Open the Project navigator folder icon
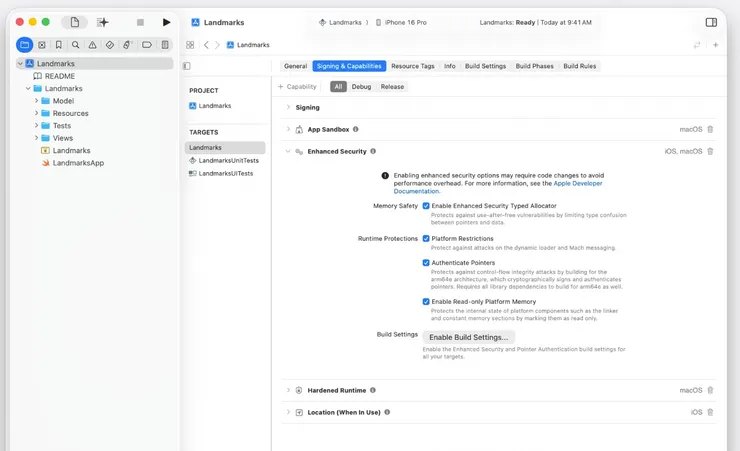 click(x=25, y=45)
